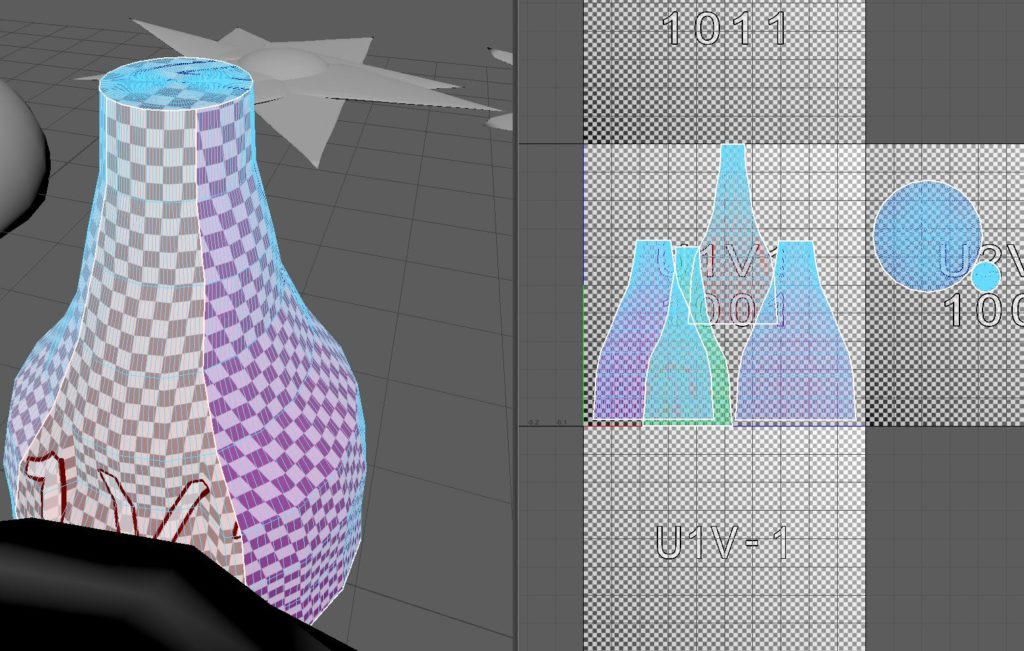Pick the topmost bottle-shaped UV shell
The height and width of the screenshot is (651, 1024).
tap(733, 200)
